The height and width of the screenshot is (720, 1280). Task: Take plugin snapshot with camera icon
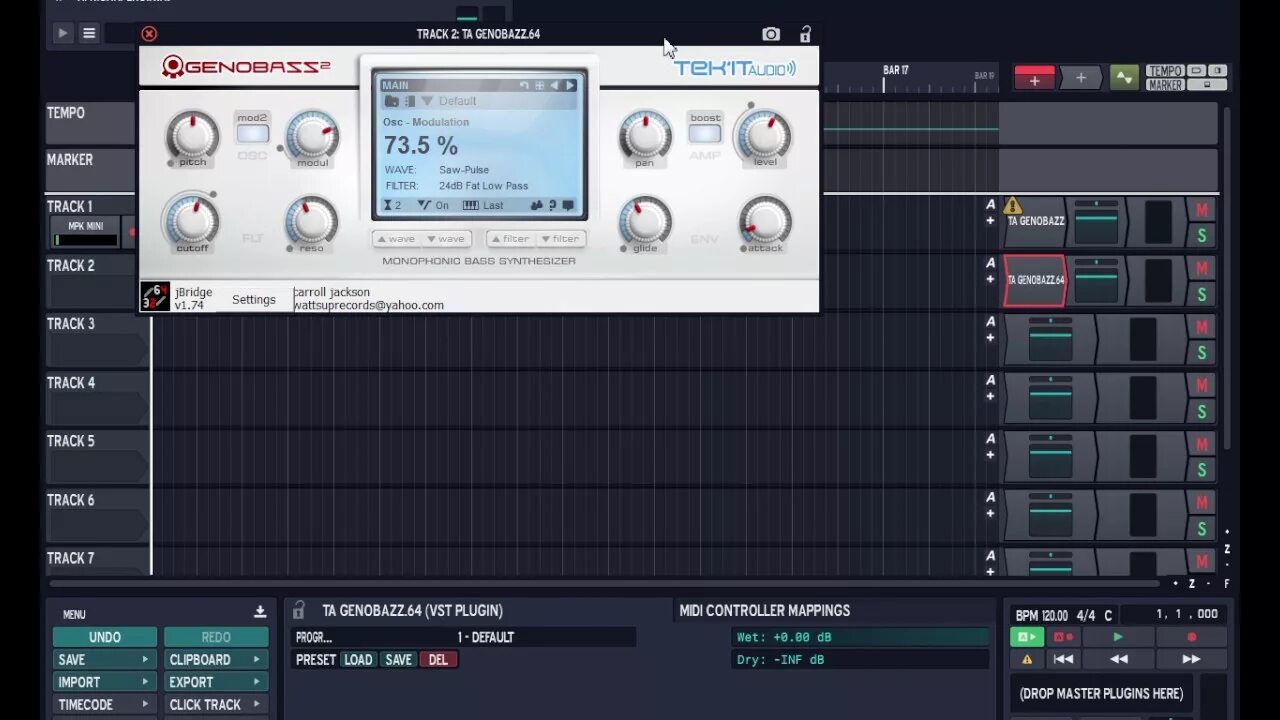(x=771, y=34)
